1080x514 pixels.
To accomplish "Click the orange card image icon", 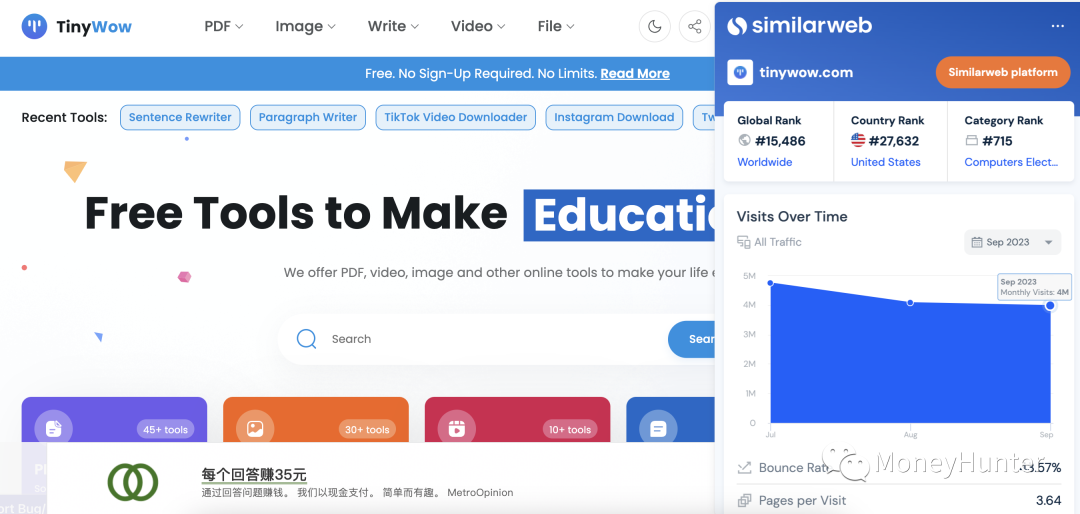I will [255, 429].
